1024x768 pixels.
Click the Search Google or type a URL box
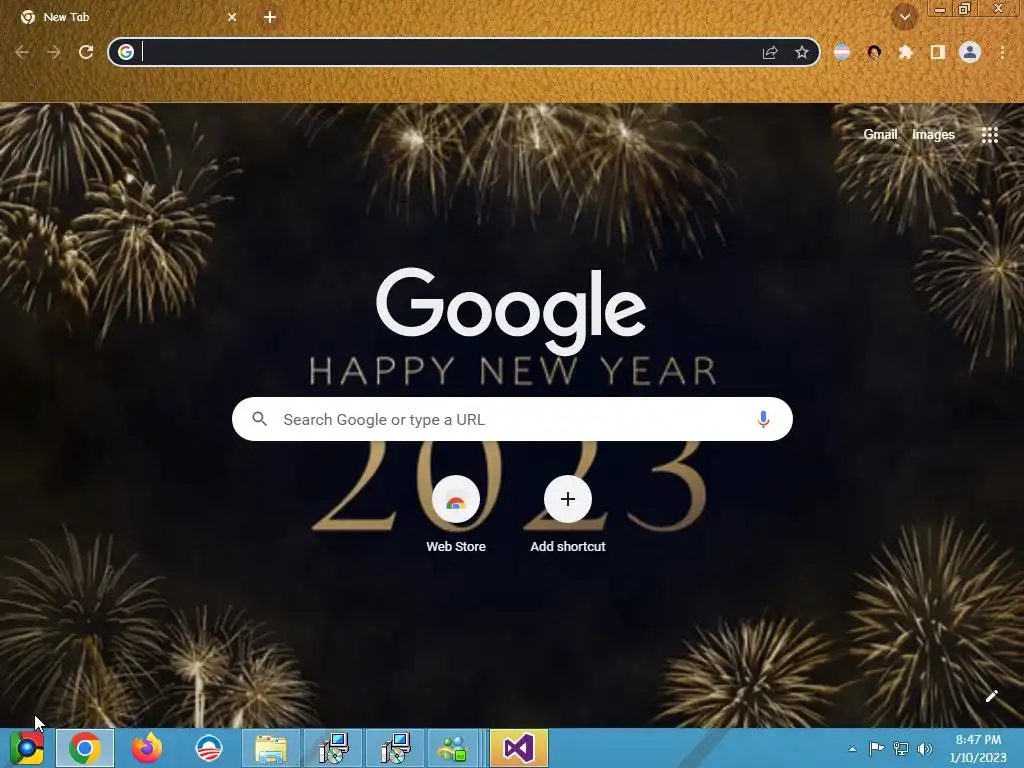click(512, 419)
